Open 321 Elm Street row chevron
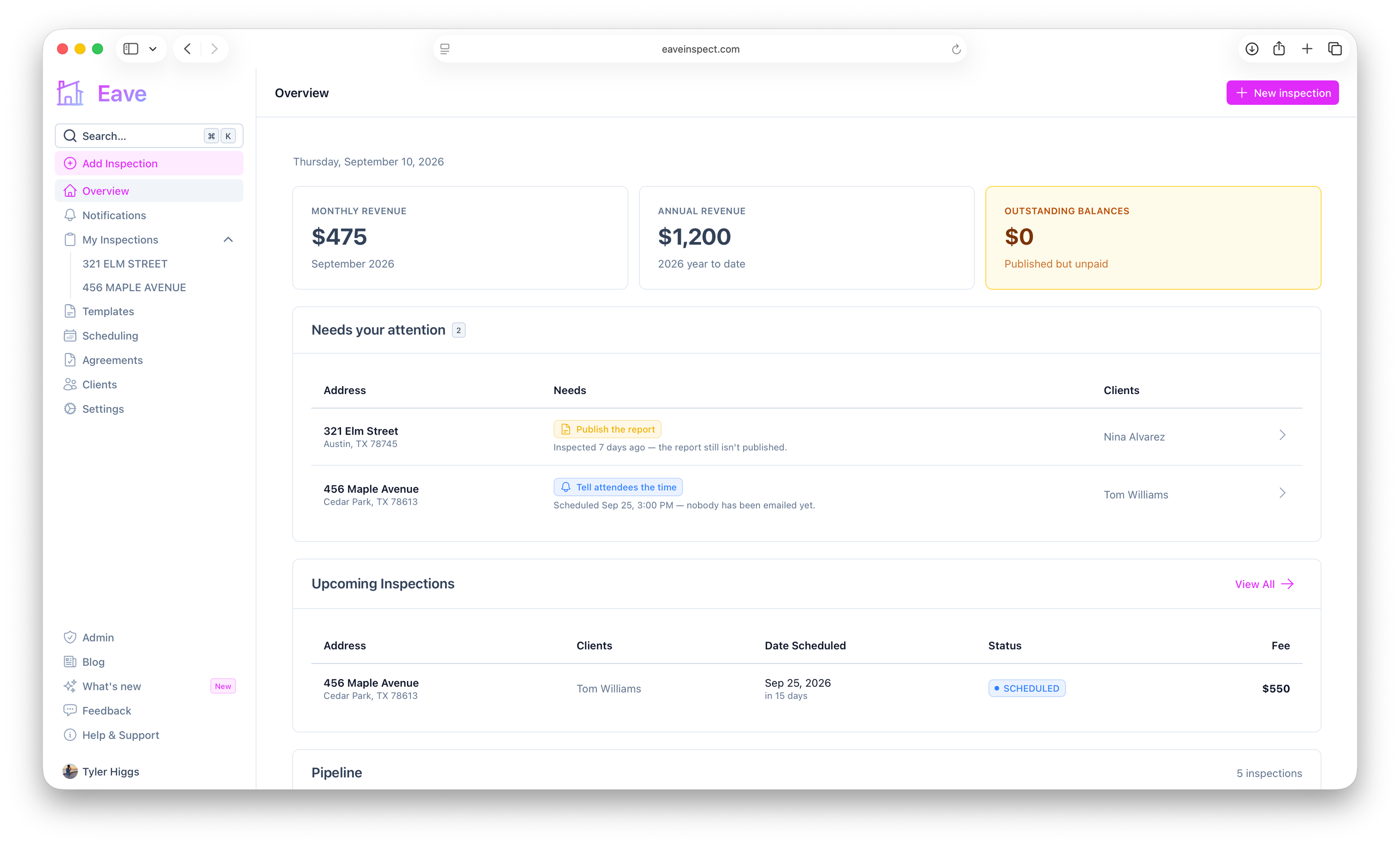This screenshot has height=846, width=1400. (1282, 435)
